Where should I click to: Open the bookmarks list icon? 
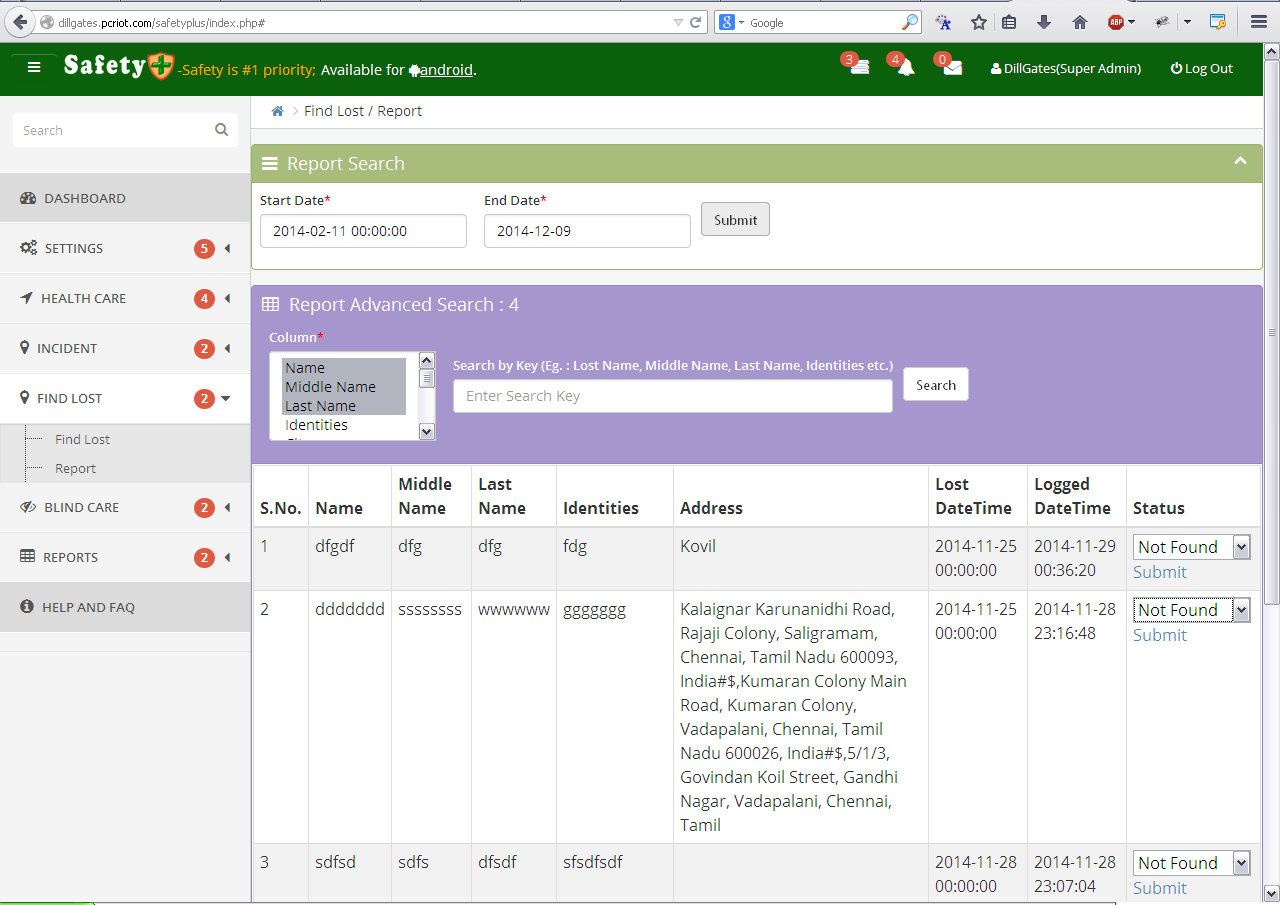tap(1010, 22)
